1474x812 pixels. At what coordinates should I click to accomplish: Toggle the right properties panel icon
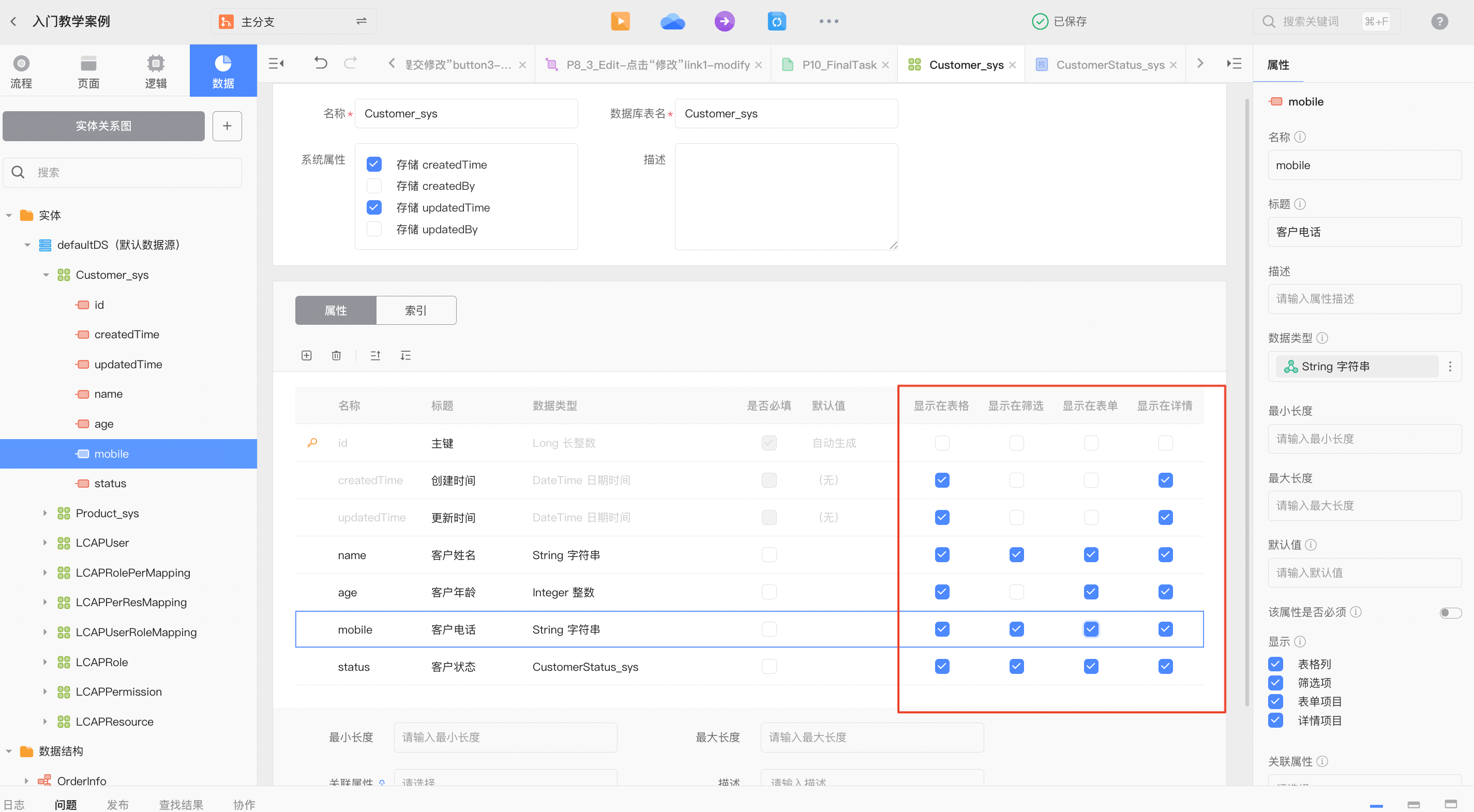tap(1234, 64)
